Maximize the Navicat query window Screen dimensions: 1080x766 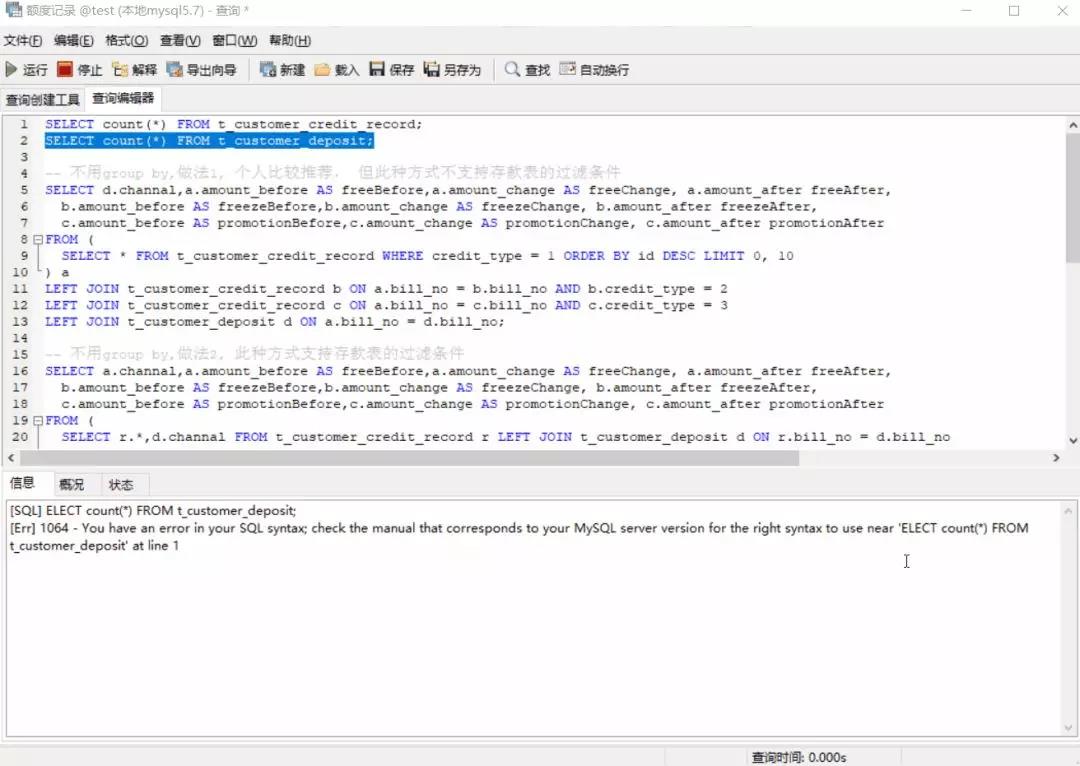[x=1014, y=10]
